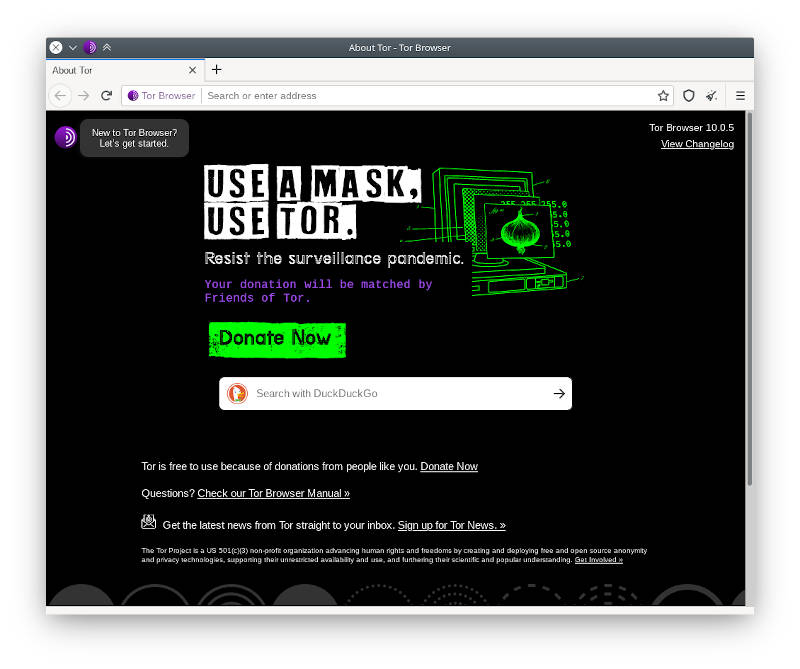Click the purple Tor onion onboarding icon
Viewport: 800px width, 669px height.
(x=66, y=137)
